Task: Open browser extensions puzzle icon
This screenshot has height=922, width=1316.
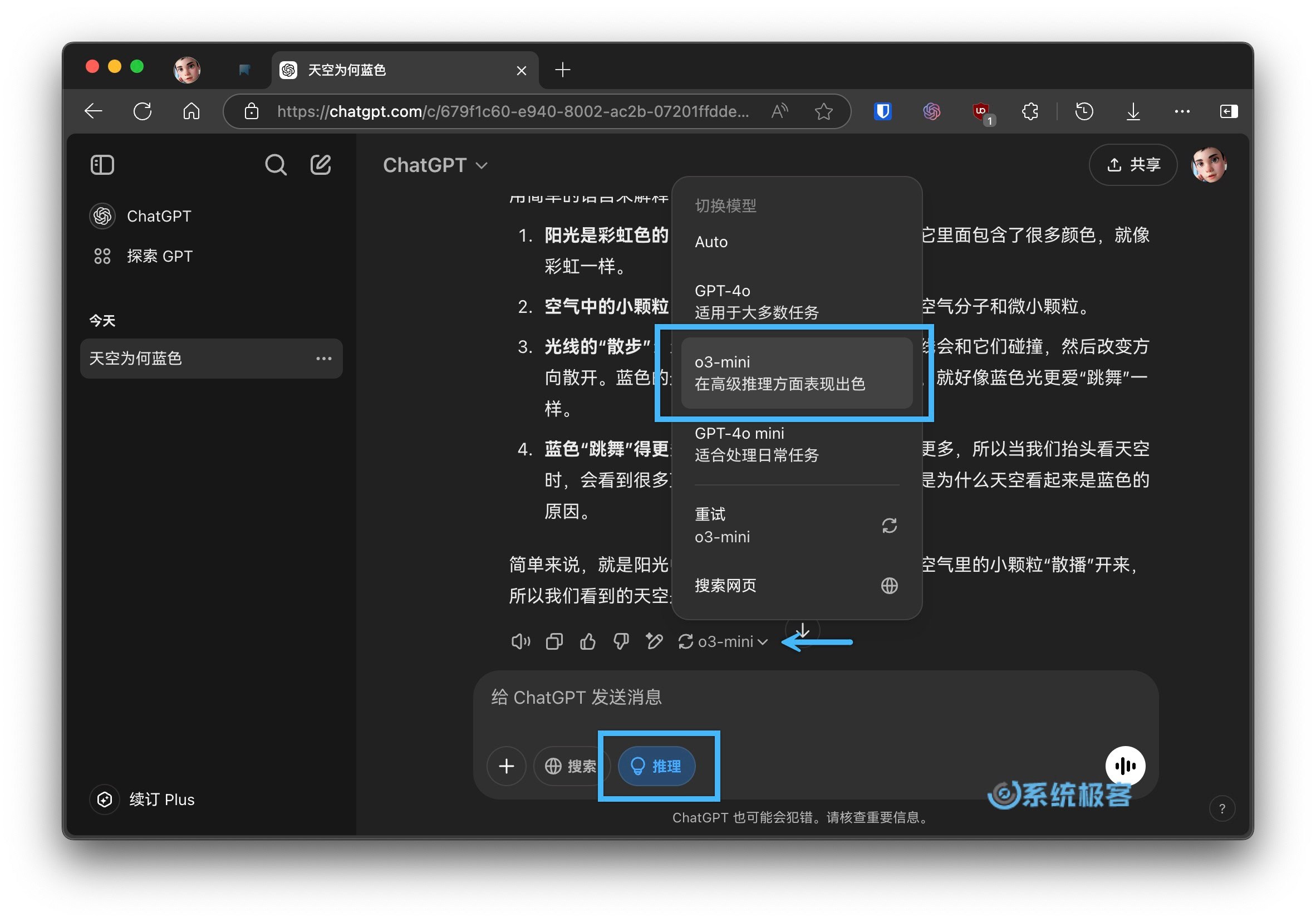Action: [1030, 111]
